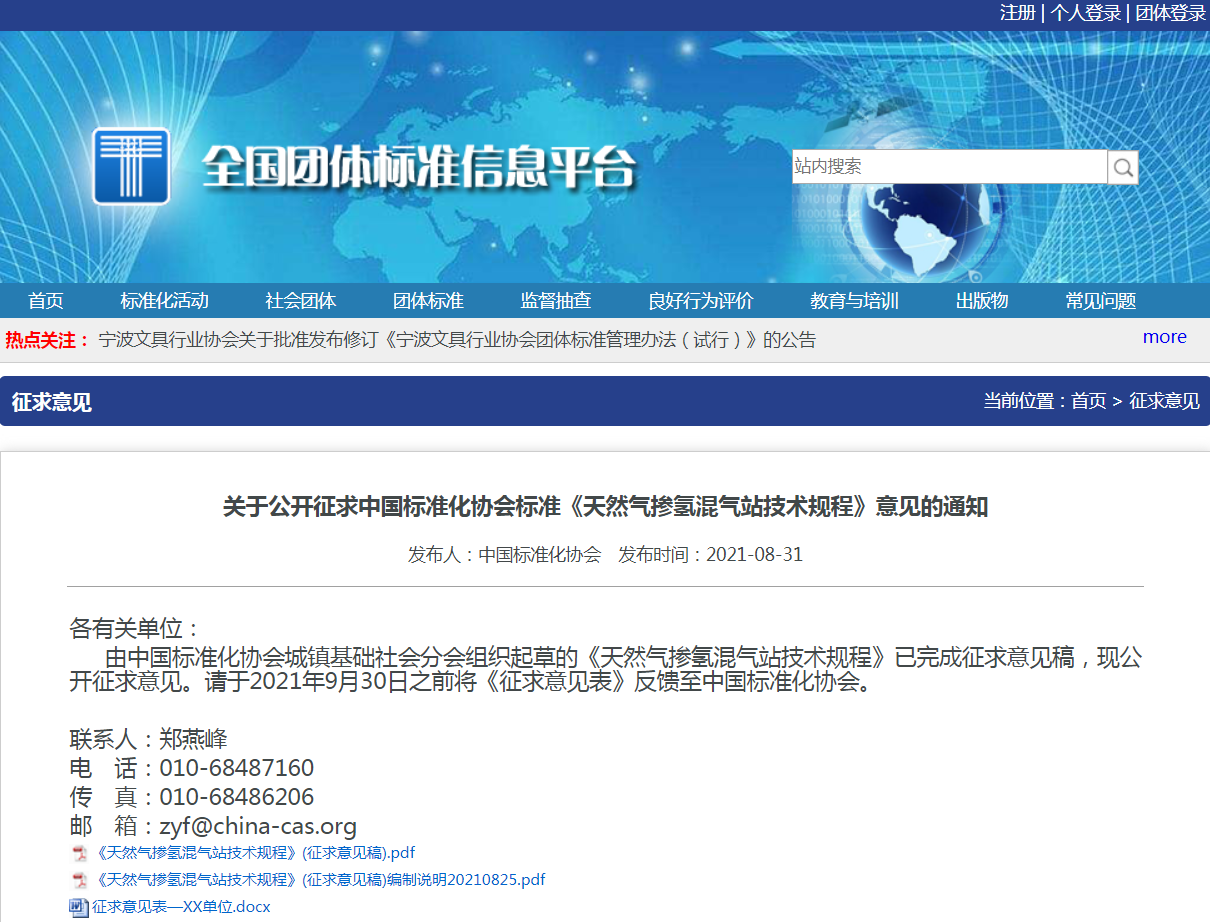Viewport: 1210px width, 922px height.
Task: Open 教育与培训 menu item
Action: point(854,301)
